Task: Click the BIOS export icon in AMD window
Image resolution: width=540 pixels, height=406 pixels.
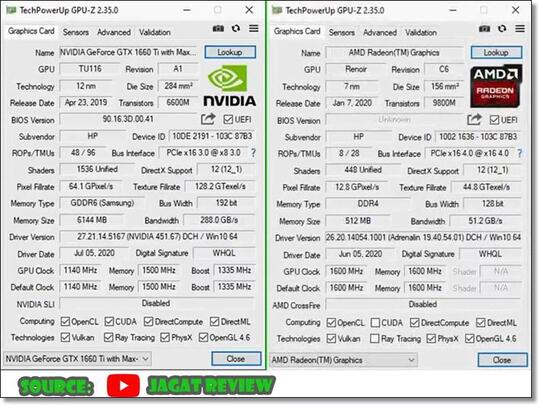Action: (474, 119)
